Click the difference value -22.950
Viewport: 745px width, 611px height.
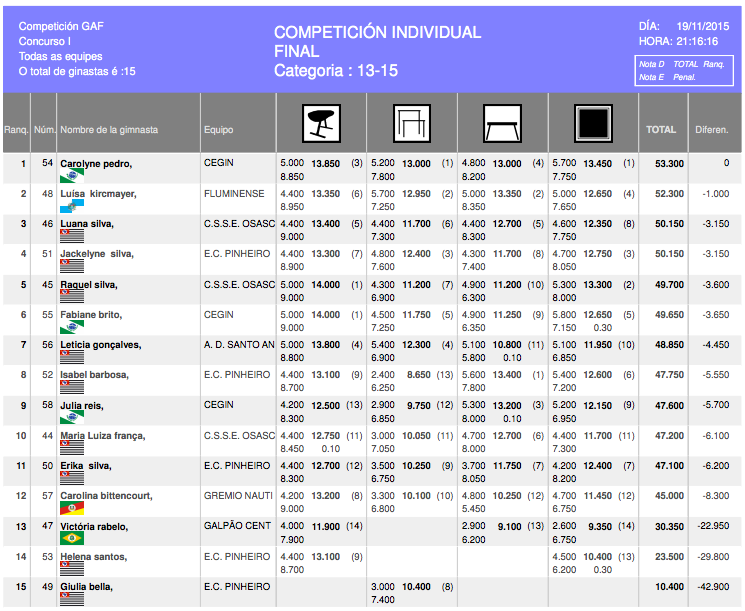click(713, 526)
